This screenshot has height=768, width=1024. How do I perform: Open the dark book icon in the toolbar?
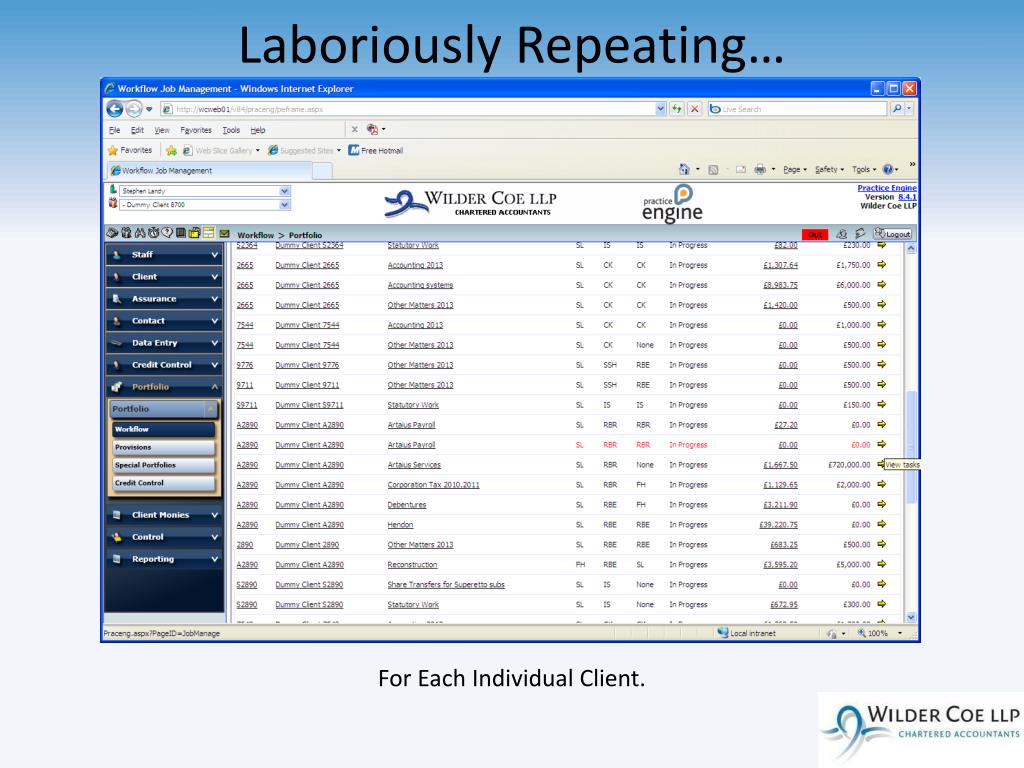pyautogui.click(x=181, y=233)
